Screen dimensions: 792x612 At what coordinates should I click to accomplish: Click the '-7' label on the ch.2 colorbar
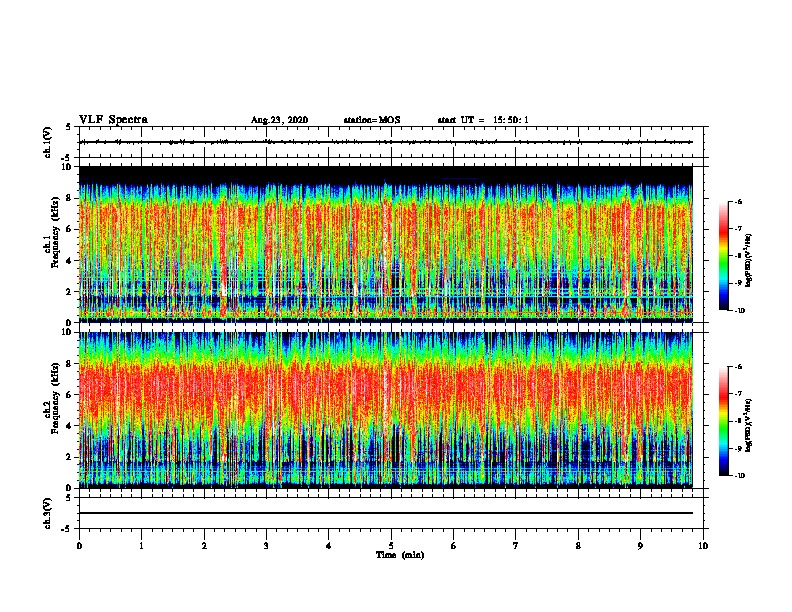point(738,394)
